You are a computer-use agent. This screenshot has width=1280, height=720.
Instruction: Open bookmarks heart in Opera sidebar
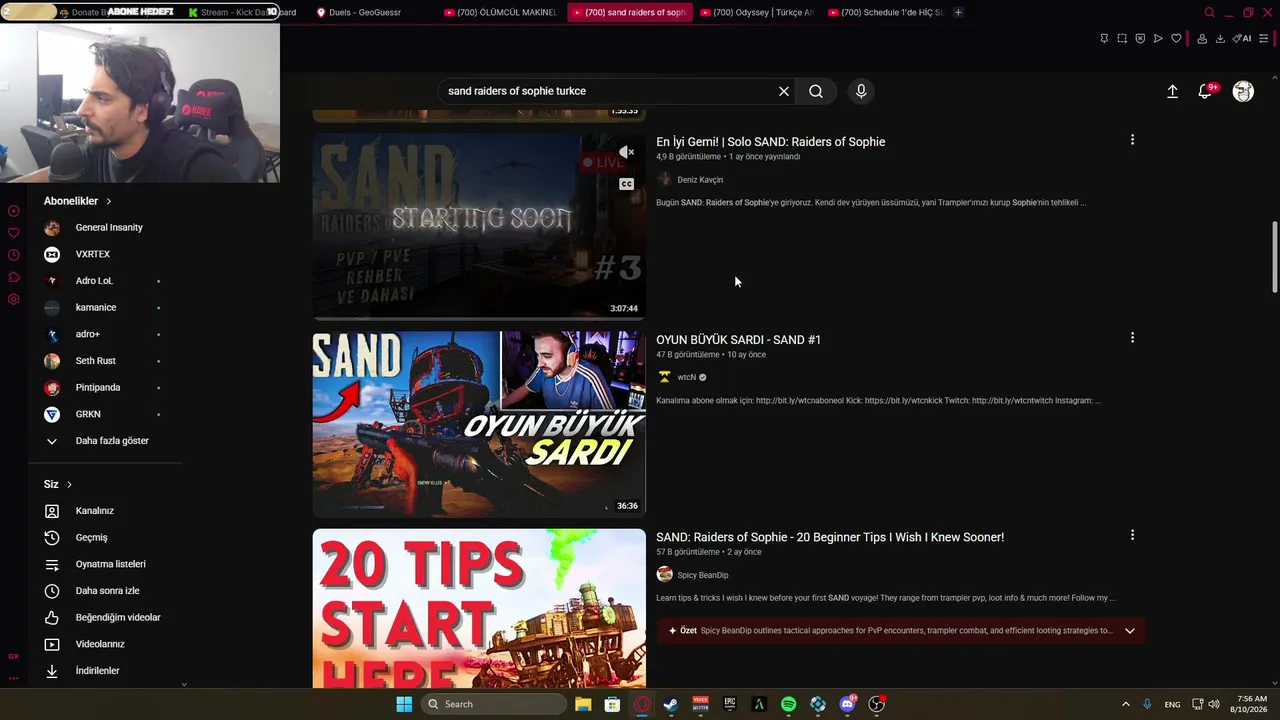(x=14, y=233)
